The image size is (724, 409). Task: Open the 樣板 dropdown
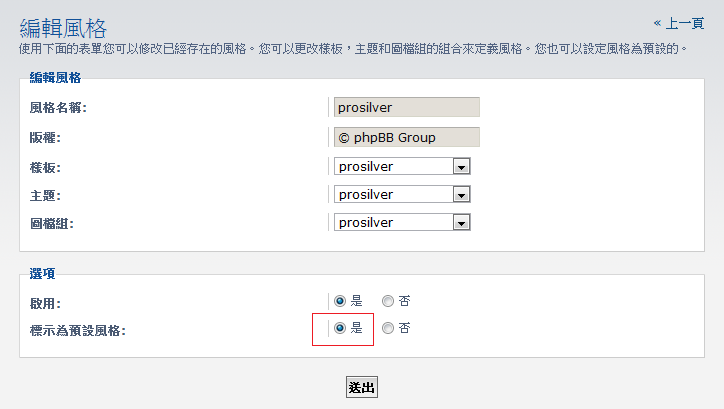point(402,166)
